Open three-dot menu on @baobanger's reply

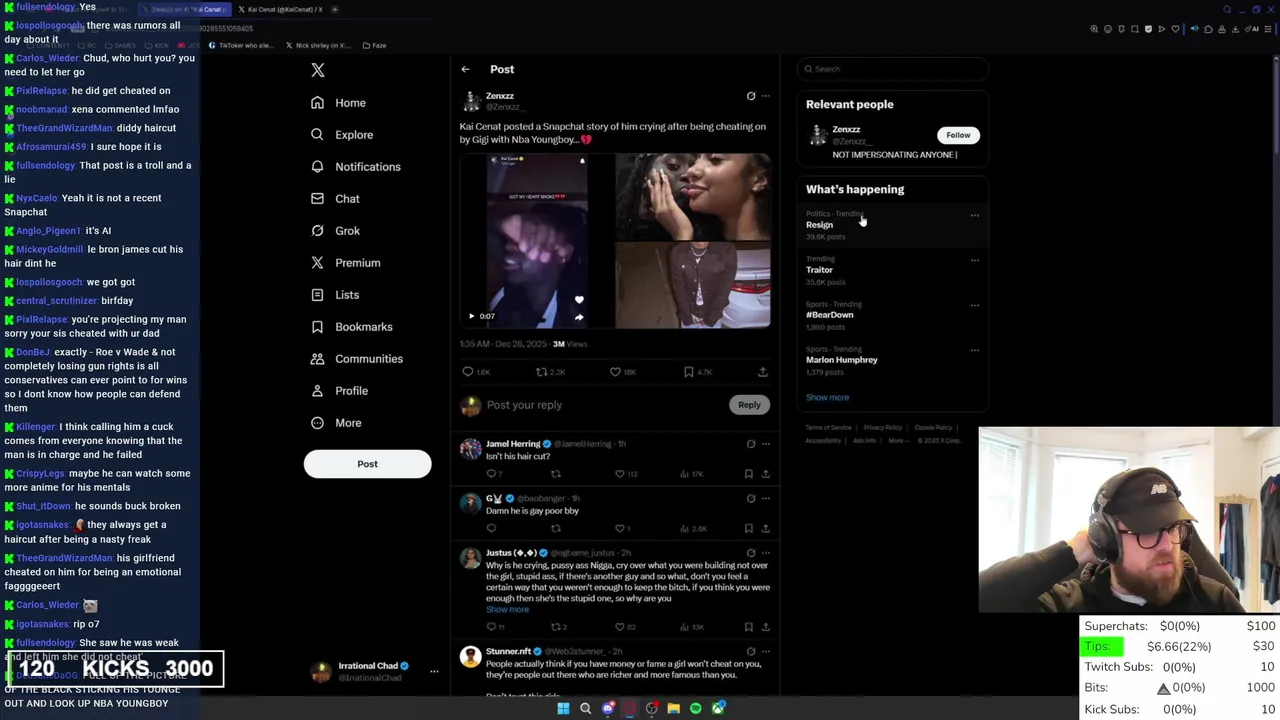[x=766, y=498]
